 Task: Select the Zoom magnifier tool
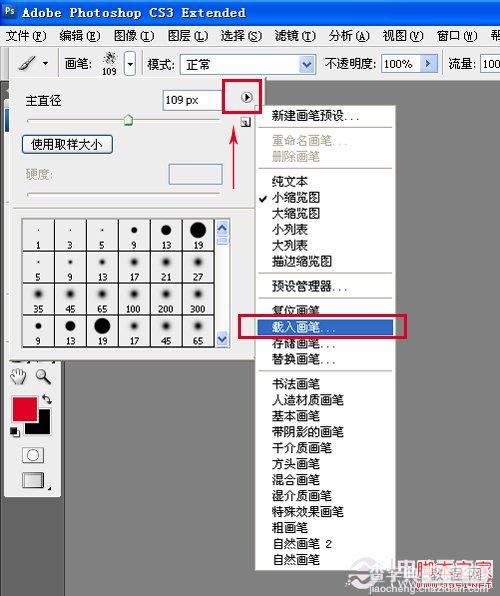point(43,376)
